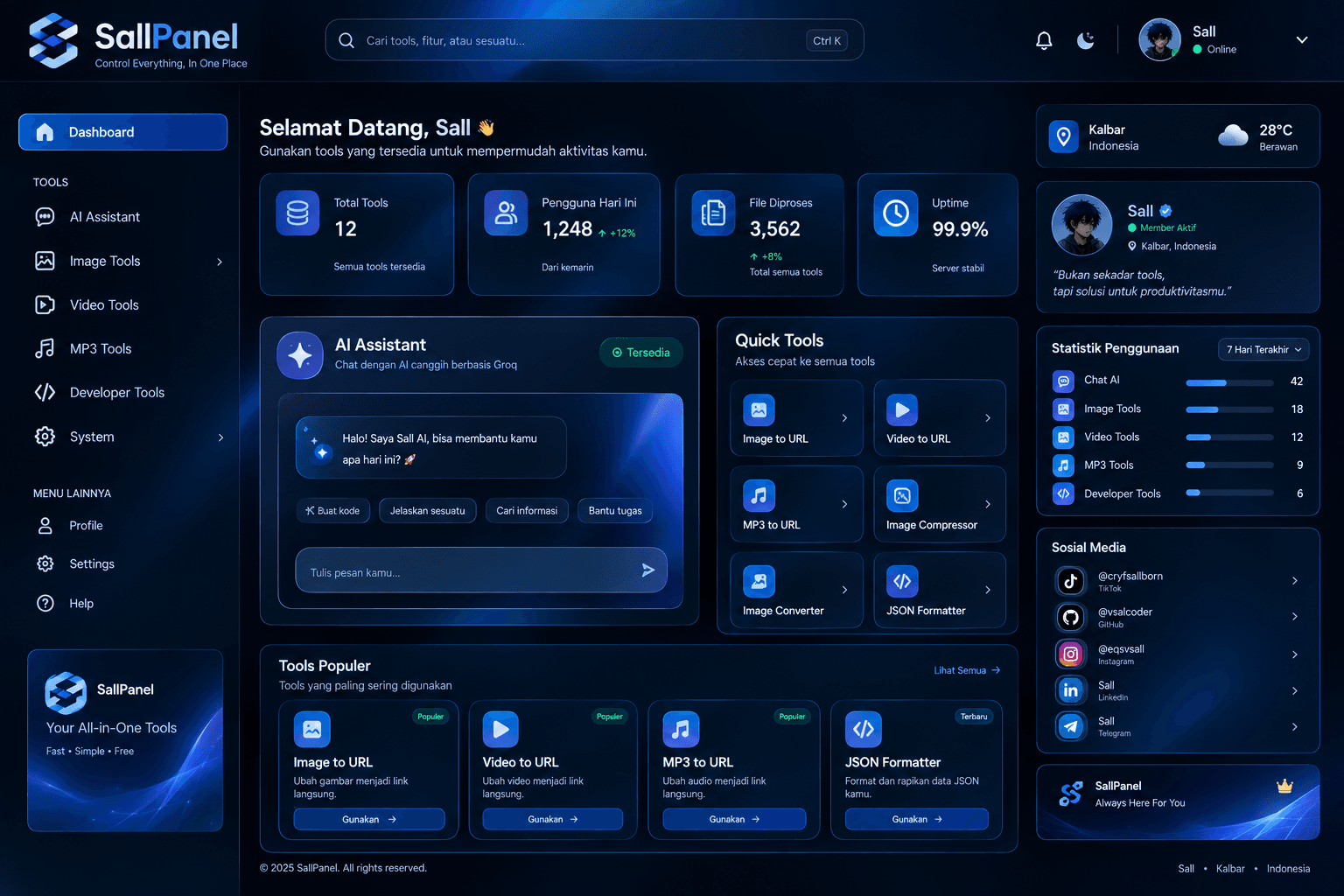Viewport: 1344px width, 896px height.
Task: Click the Telegram icon for Sall
Action: (x=1070, y=726)
